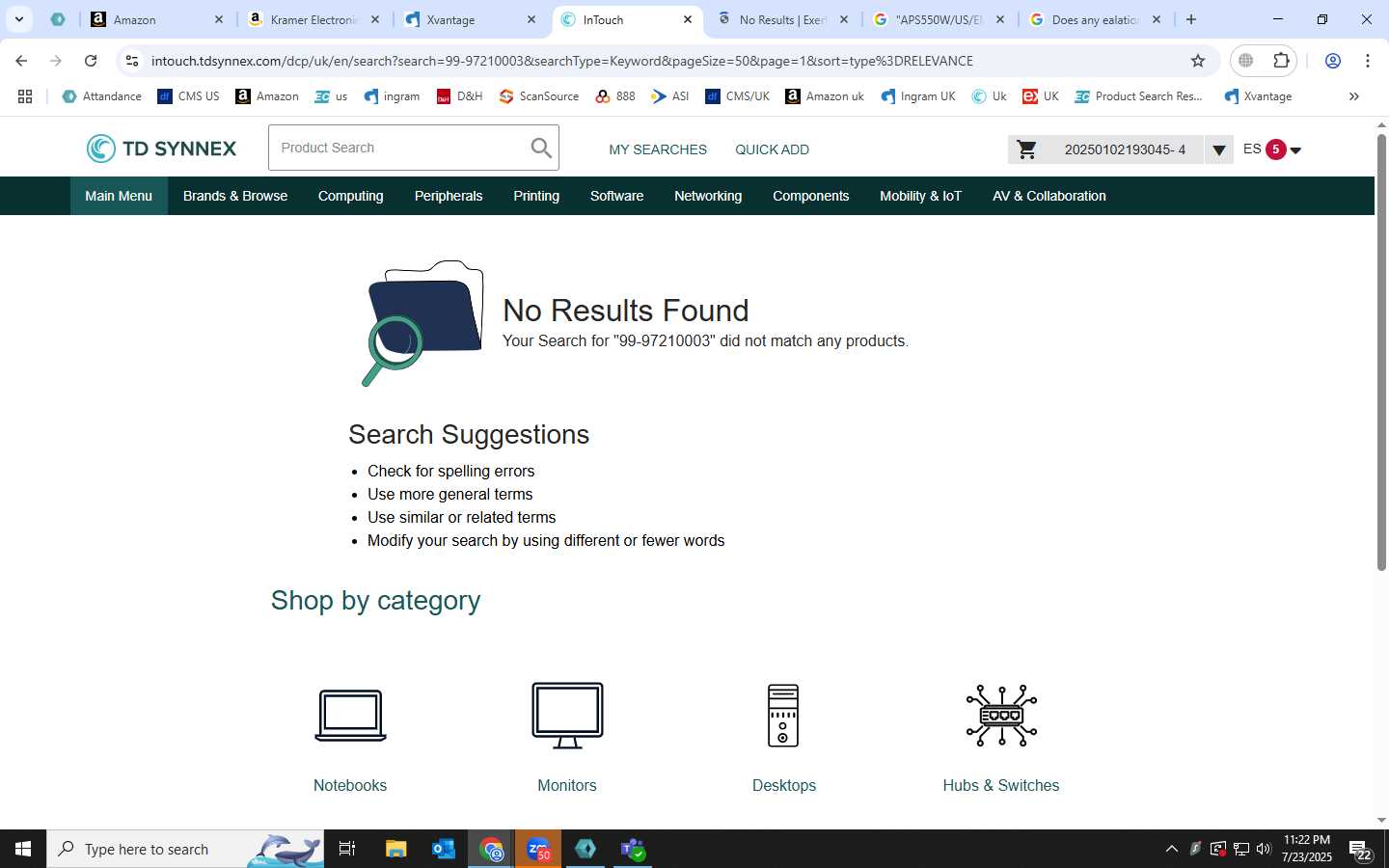Open Printing menu
Screen dimensions: 1389x868
click(536, 196)
